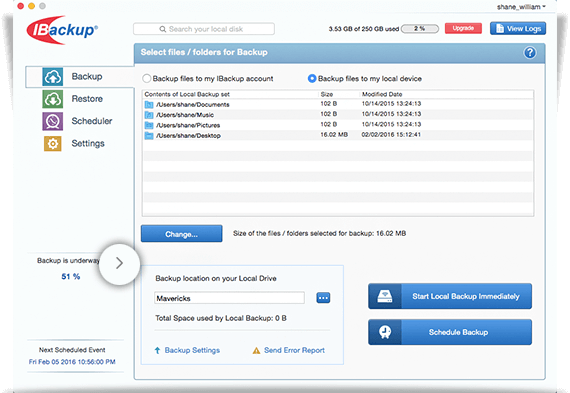Click the folder icon beside /Users/shane/Documents
Screen dimensions: 570x393
coord(149,105)
